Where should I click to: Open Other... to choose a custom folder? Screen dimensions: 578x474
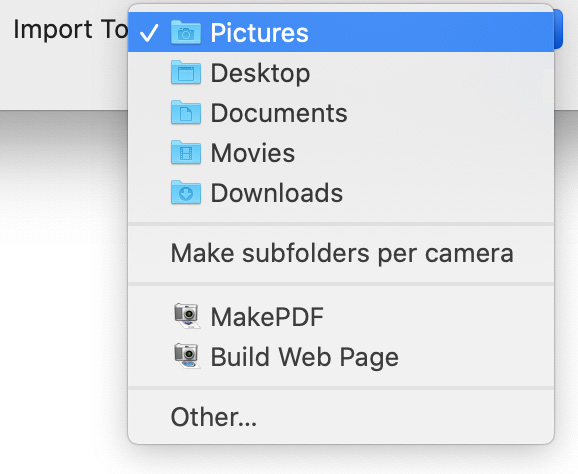[x=341, y=417]
